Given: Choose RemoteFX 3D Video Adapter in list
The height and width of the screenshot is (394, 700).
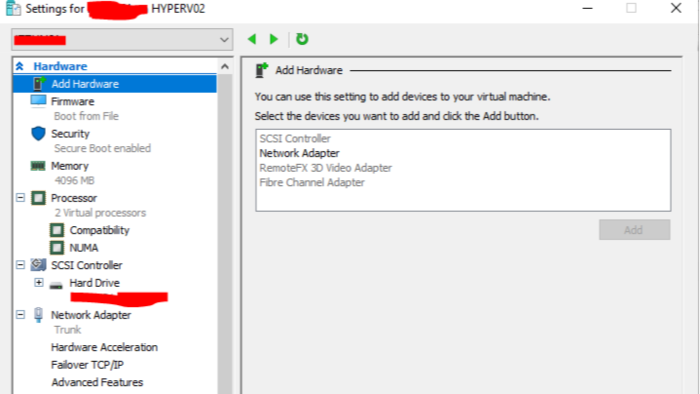Looking at the screenshot, I should (326, 168).
